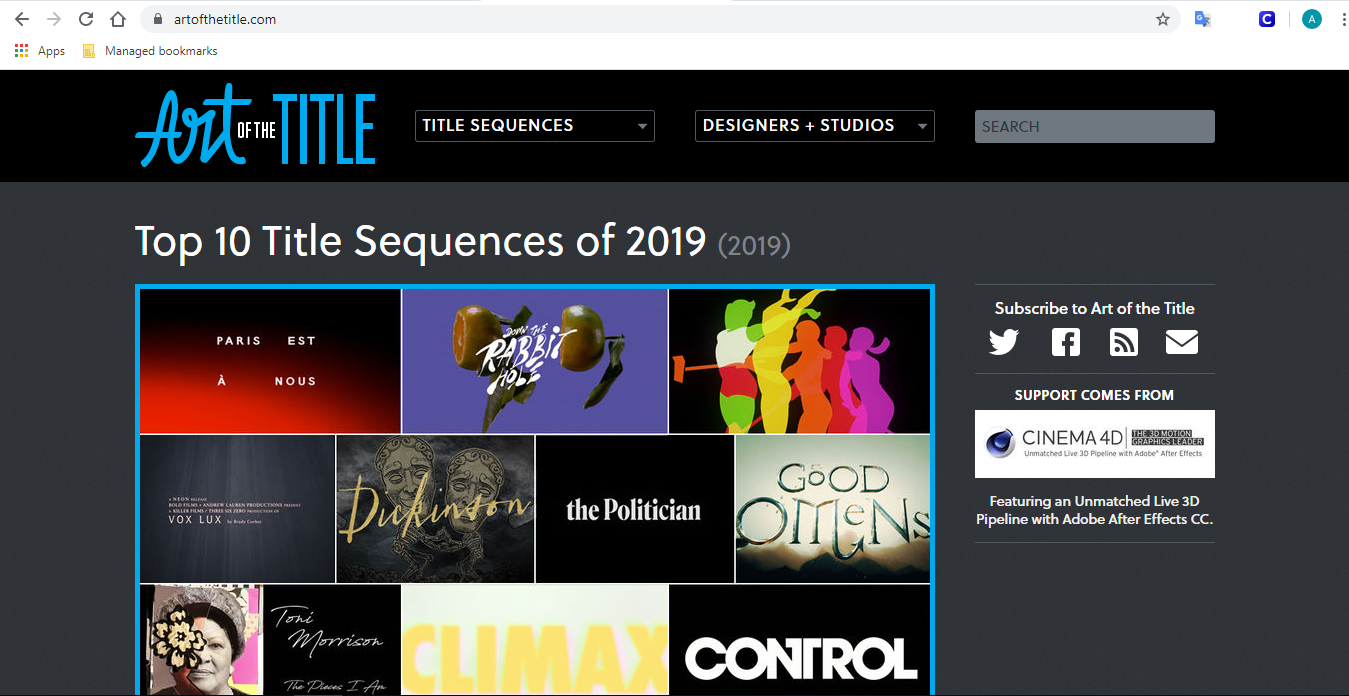1349x696 pixels.
Task: Click the blue C extension icon
Action: [1267, 19]
